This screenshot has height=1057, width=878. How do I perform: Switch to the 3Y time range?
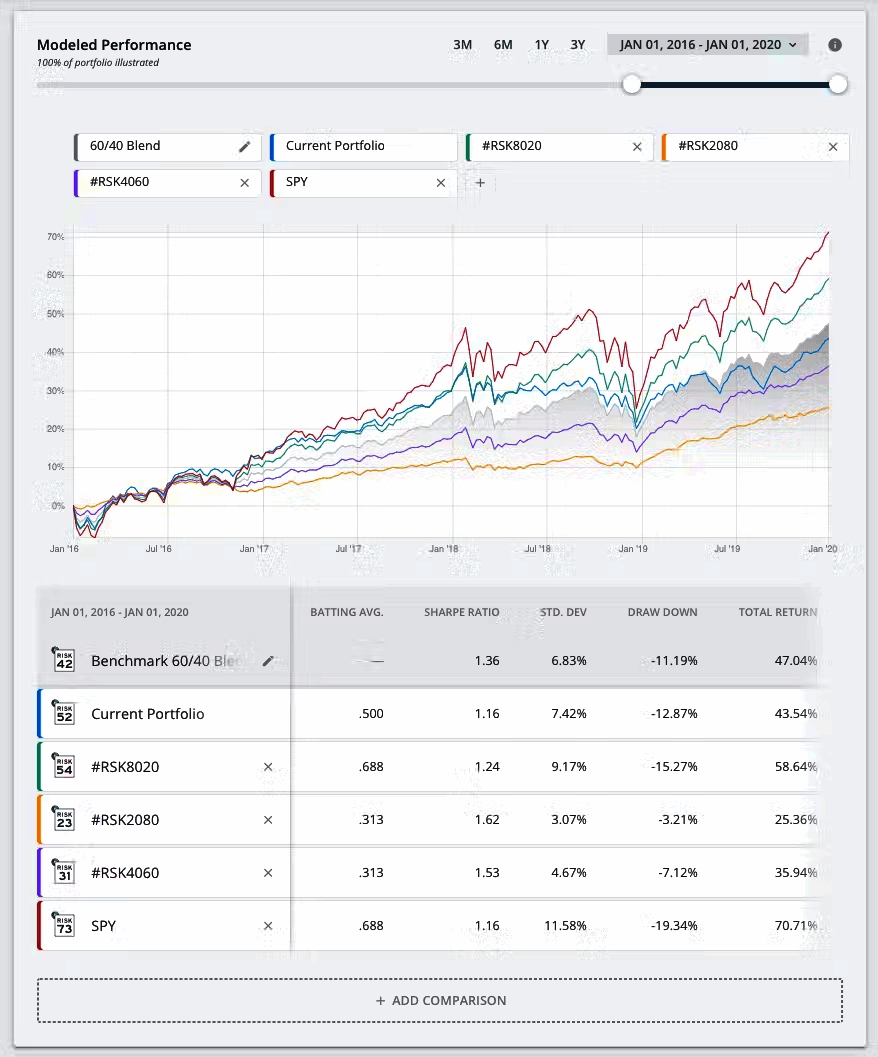(578, 45)
